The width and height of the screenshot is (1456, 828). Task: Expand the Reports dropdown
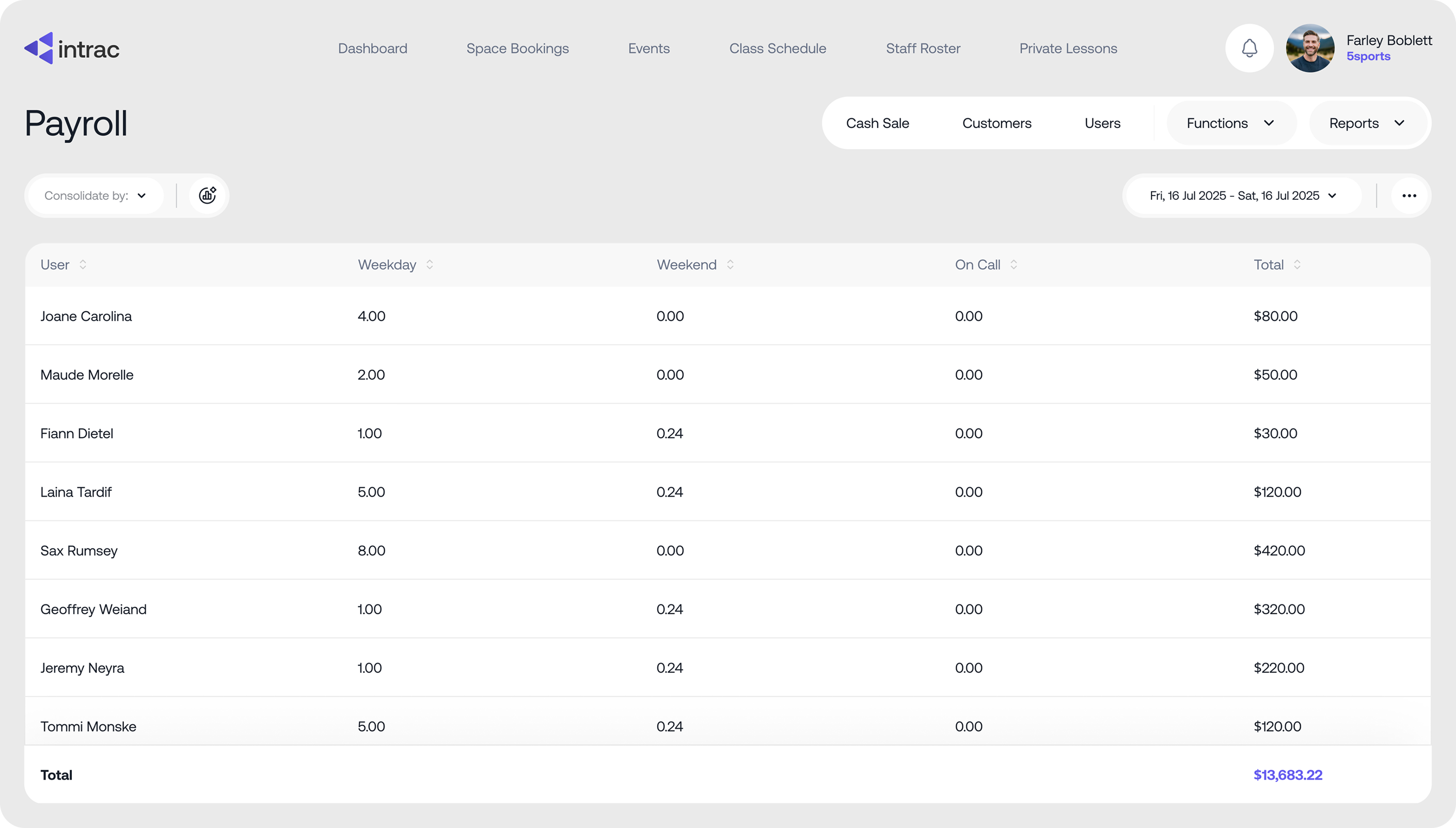point(1367,123)
